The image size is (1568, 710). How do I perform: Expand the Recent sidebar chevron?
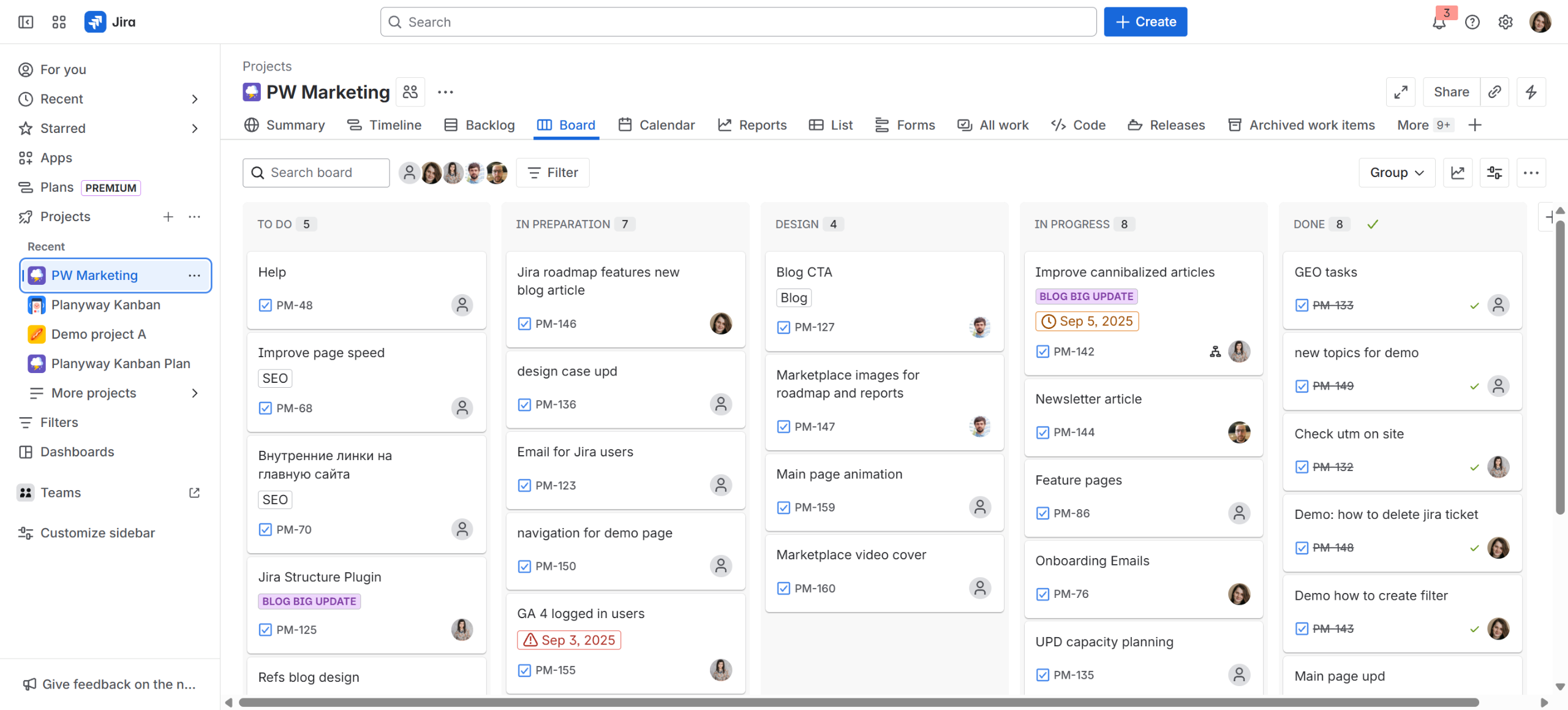pos(195,99)
